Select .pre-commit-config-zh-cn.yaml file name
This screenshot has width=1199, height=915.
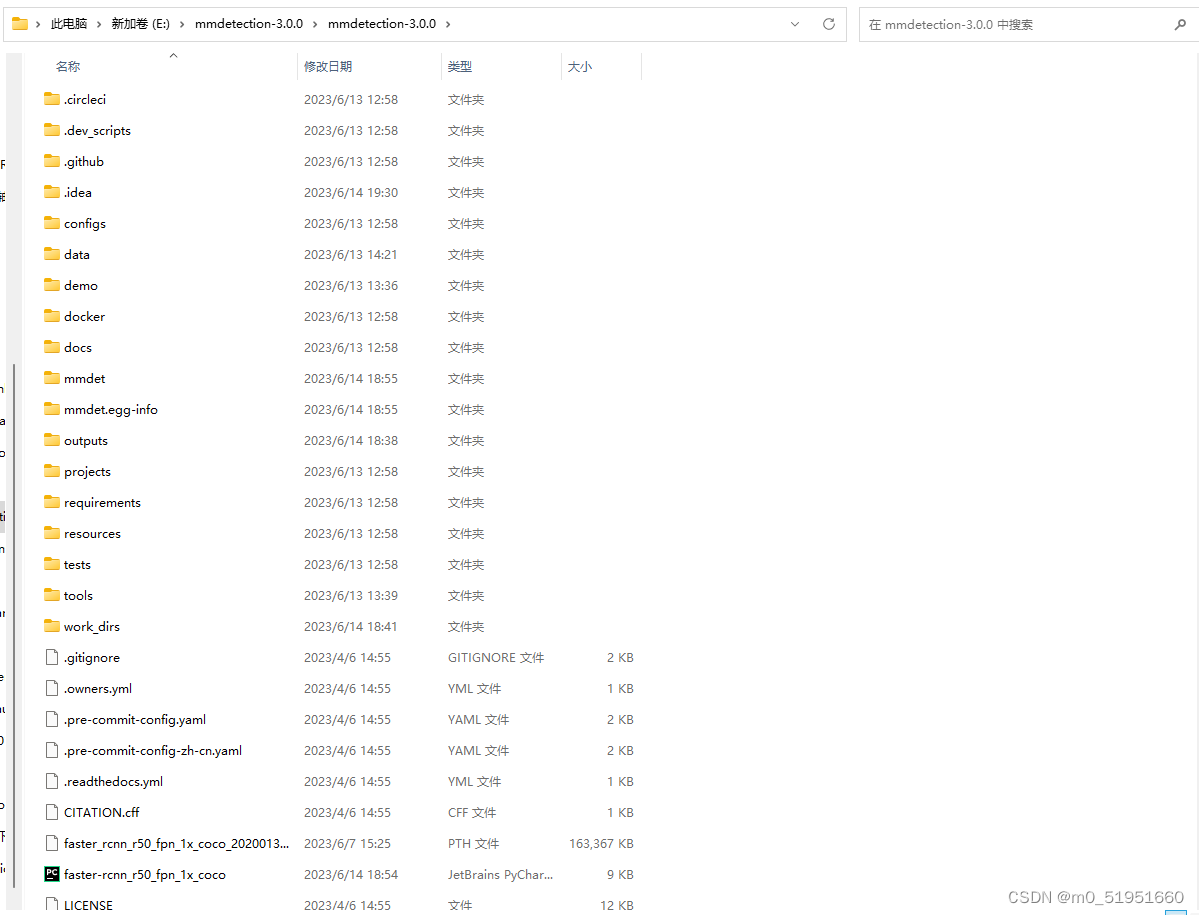tap(153, 751)
